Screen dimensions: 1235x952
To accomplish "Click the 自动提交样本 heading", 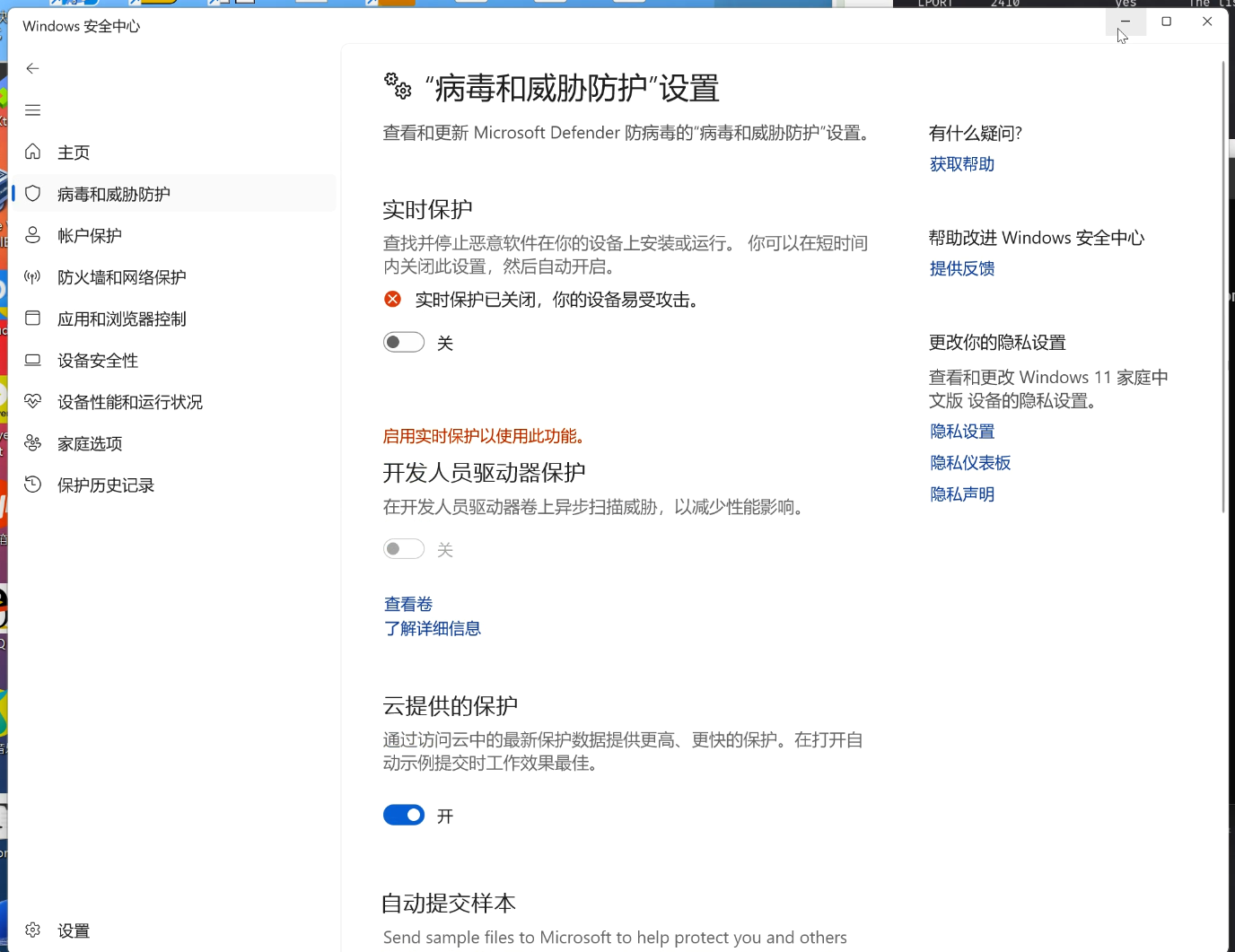I will (449, 903).
